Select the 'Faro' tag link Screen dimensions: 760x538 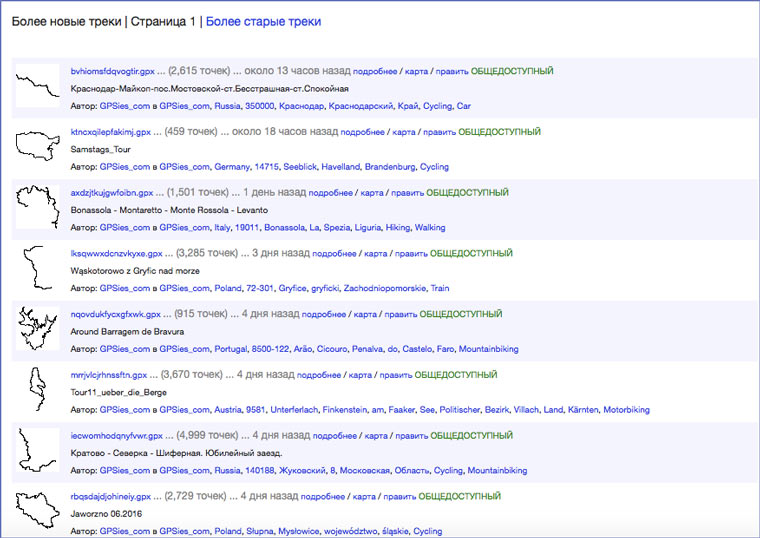tap(445, 349)
